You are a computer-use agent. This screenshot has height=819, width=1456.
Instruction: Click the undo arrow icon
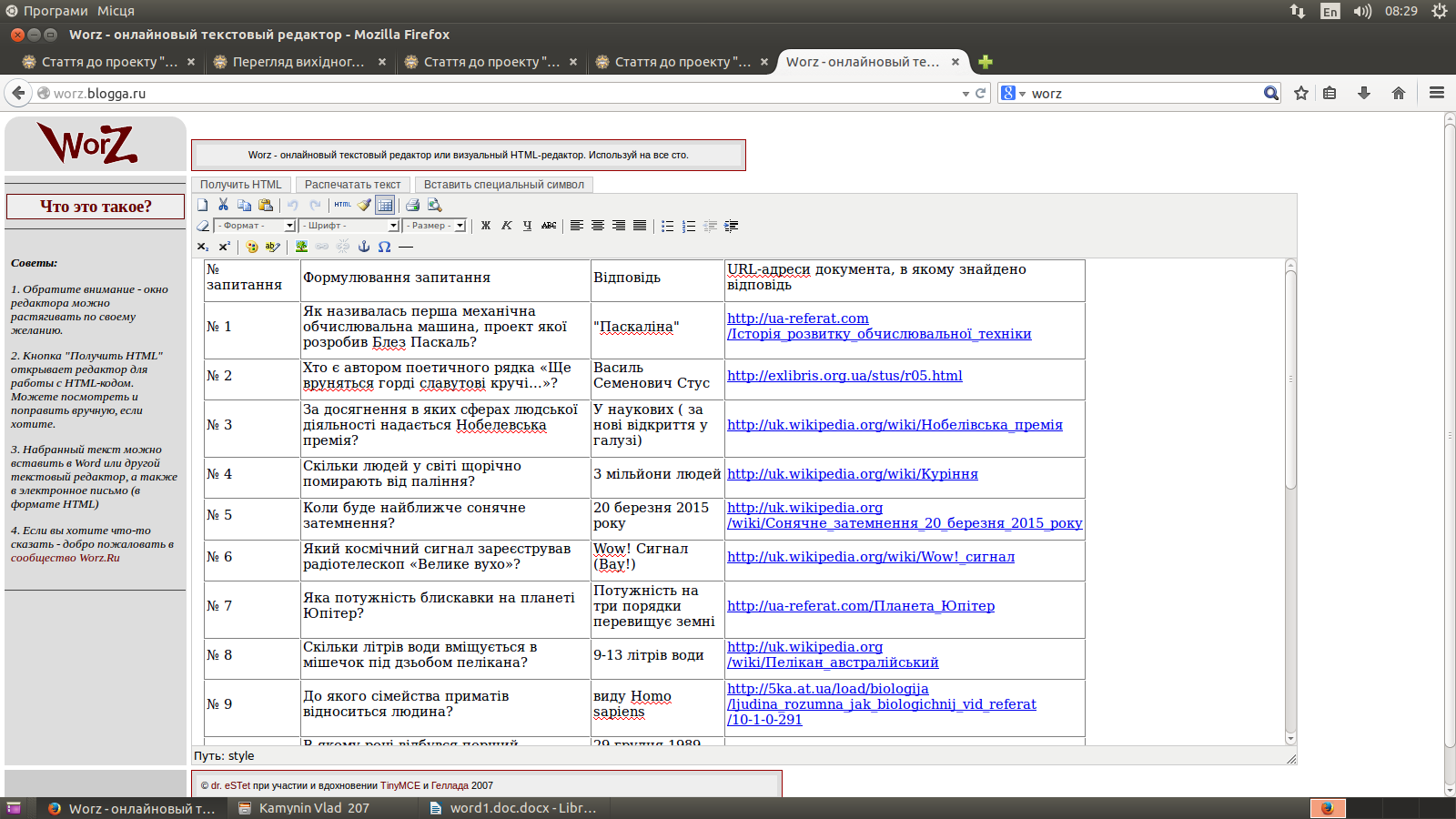click(x=292, y=205)
